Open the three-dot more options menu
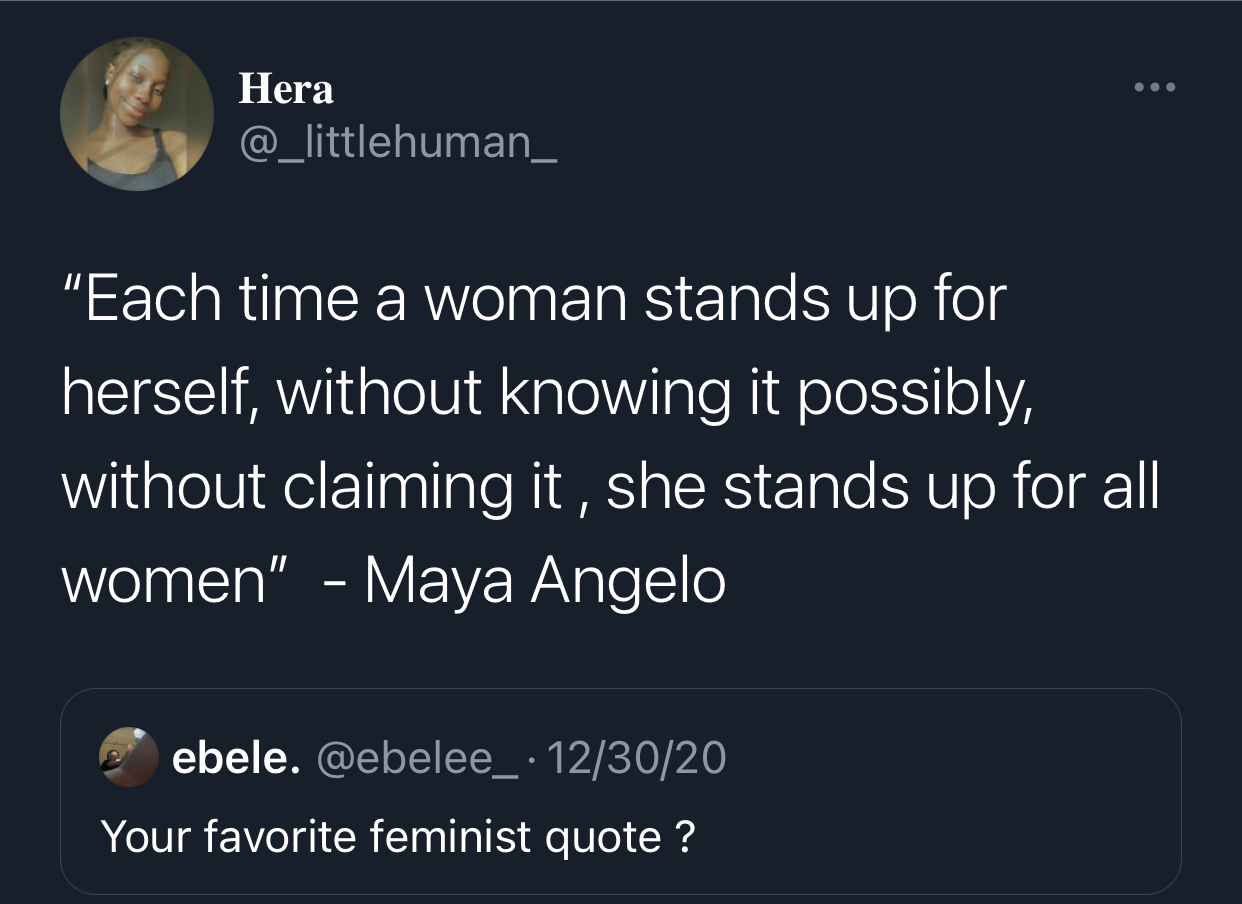This screenshot has width=1242, height=904. [x=1156, y=87]
